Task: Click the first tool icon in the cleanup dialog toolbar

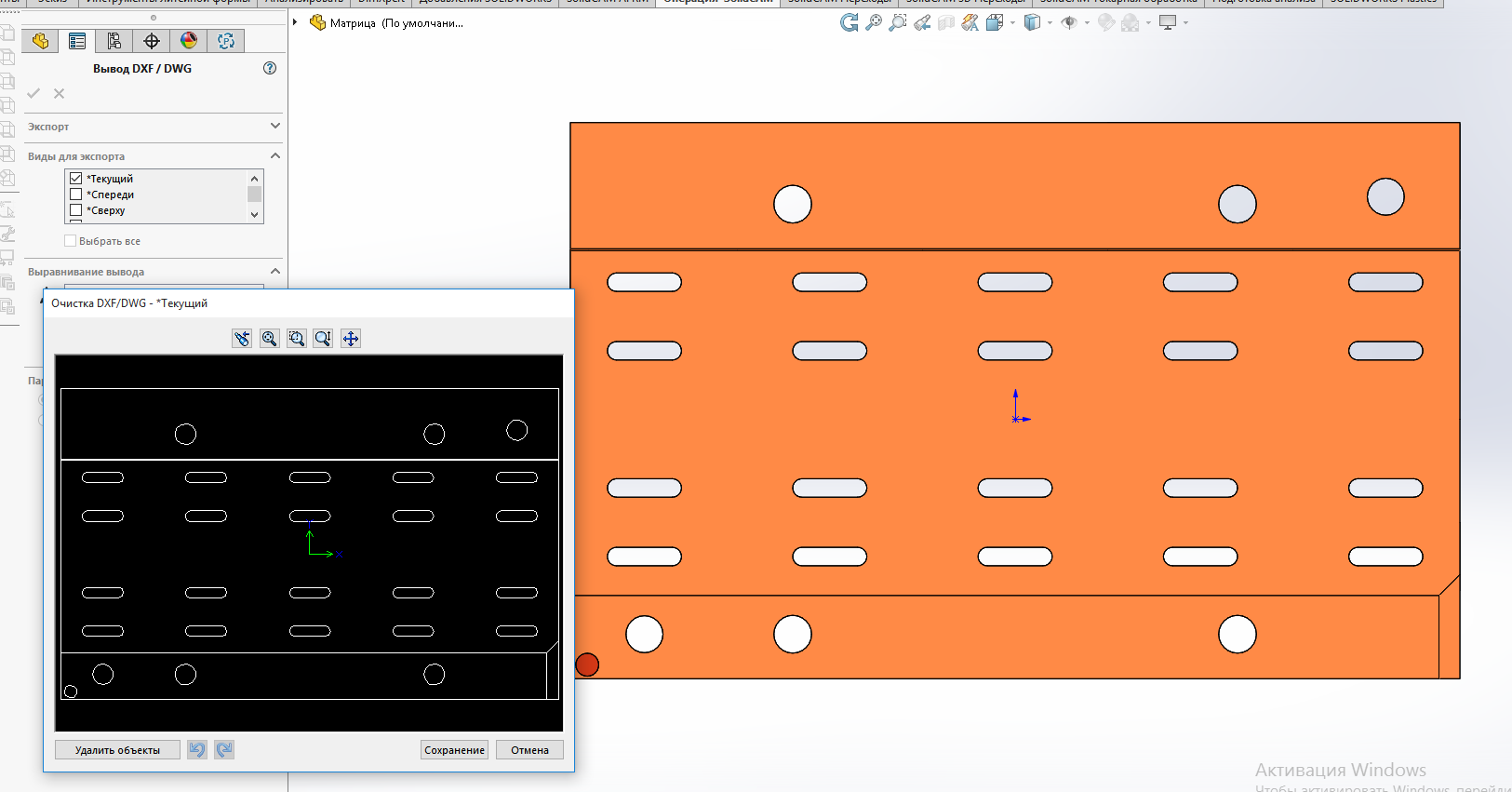Action: click(242, 339)
